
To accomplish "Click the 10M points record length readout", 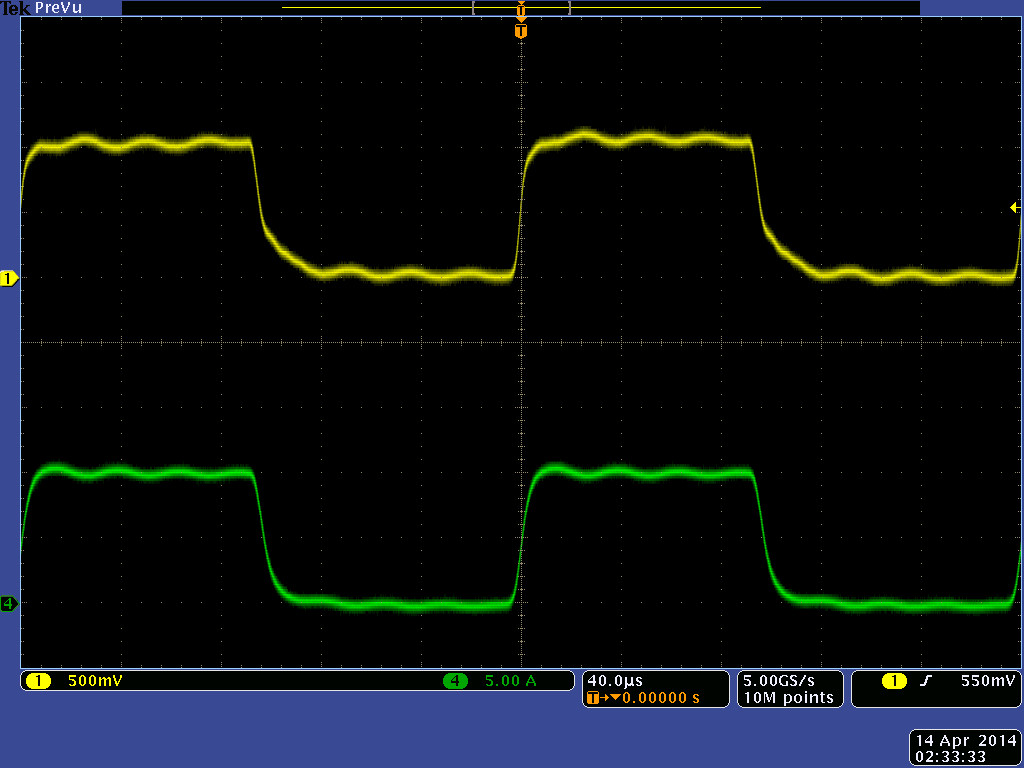I will click(788, 698).
